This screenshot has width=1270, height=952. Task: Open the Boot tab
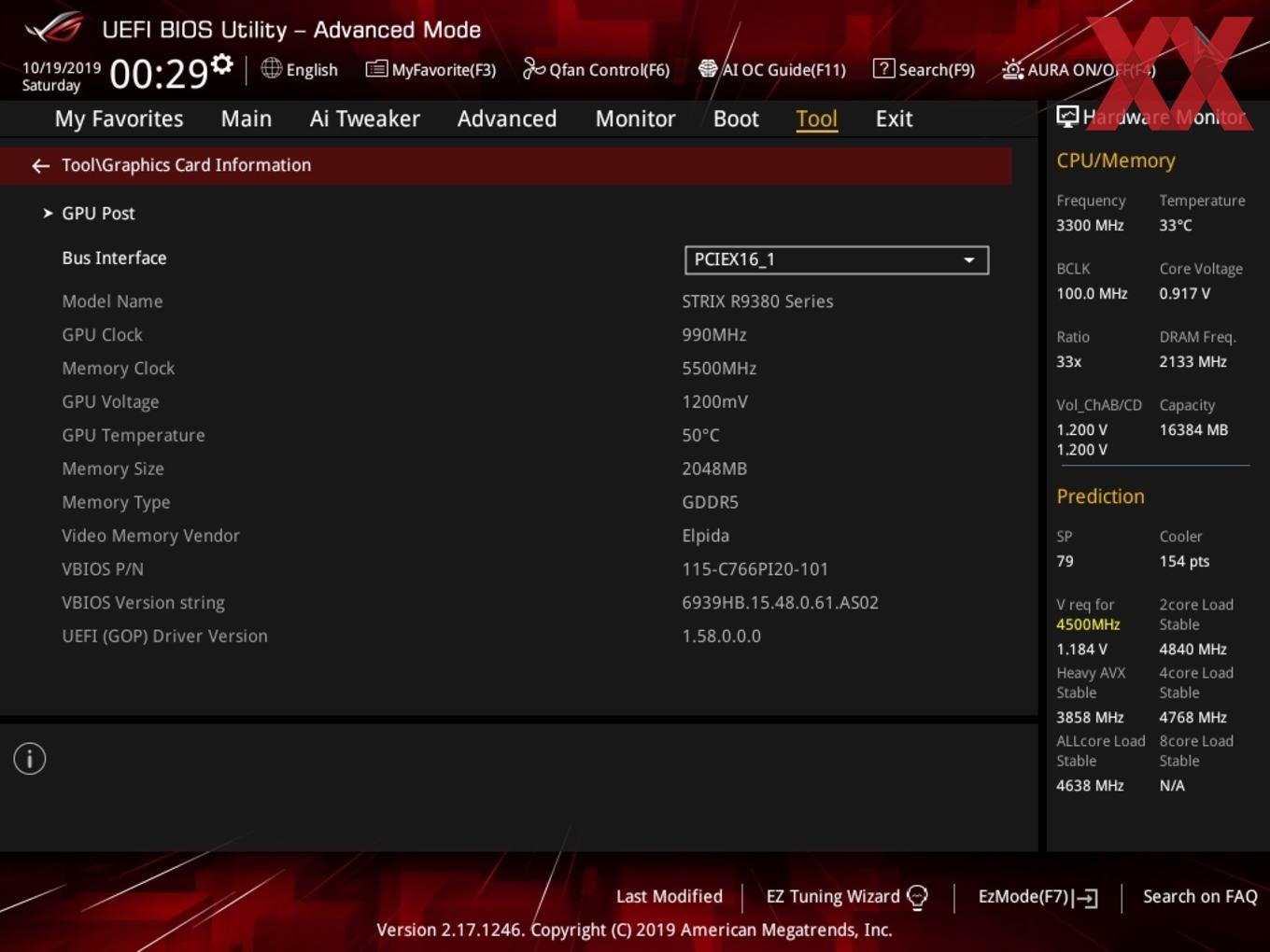737,119
